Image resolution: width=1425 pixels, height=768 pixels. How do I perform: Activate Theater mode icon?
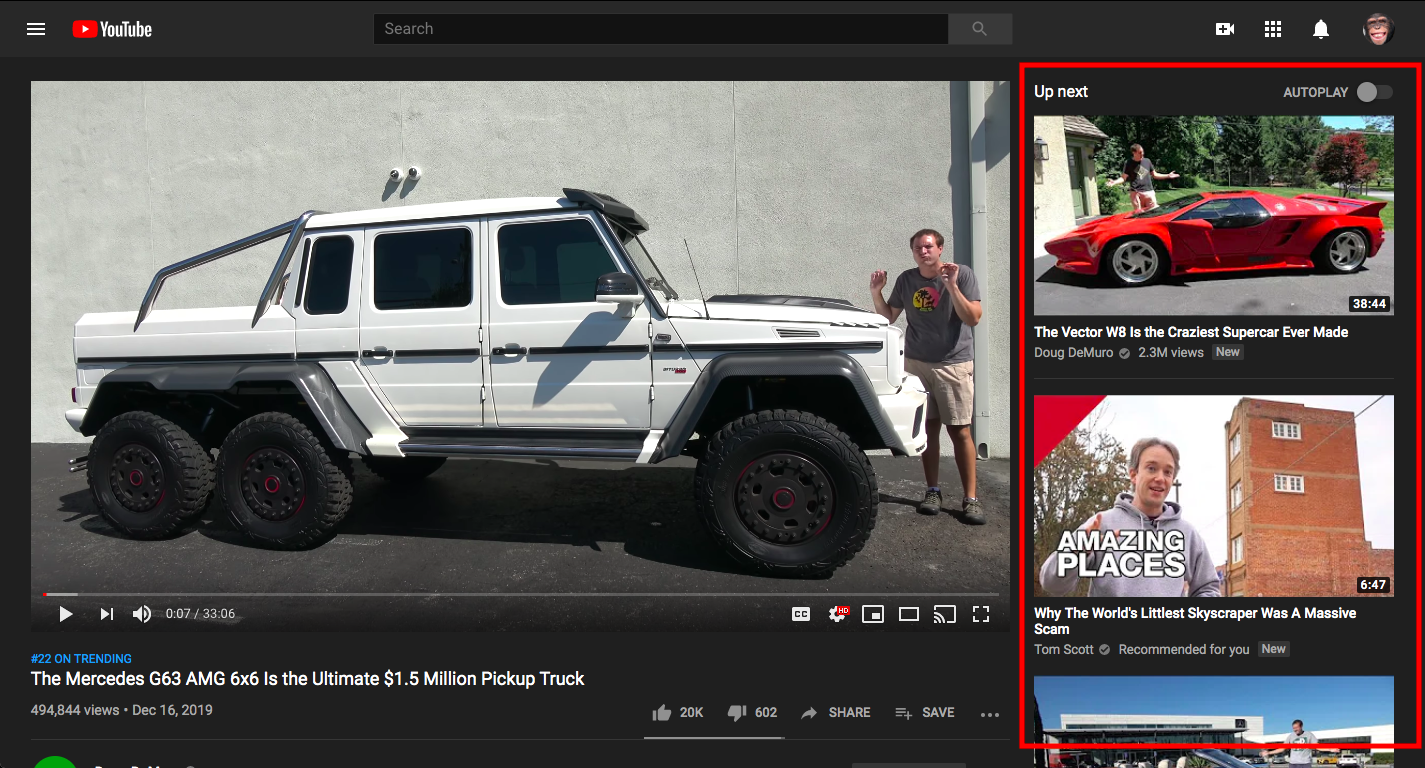coord(908,613)
